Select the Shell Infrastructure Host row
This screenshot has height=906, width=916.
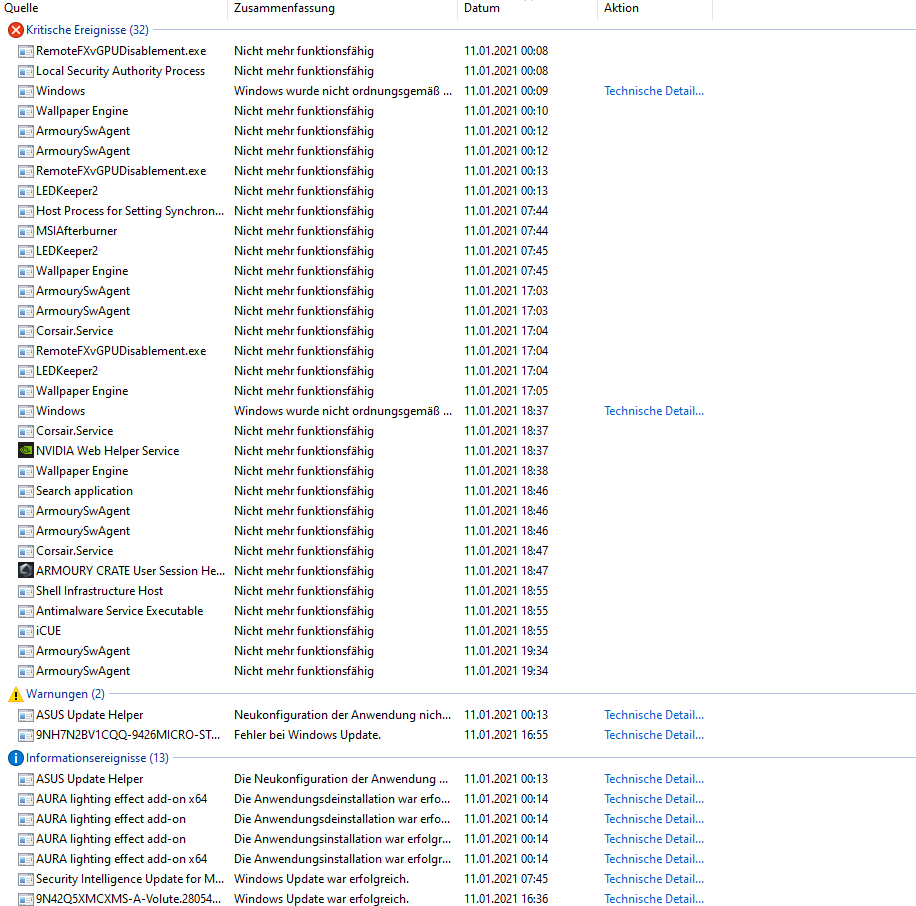[365, 591]
